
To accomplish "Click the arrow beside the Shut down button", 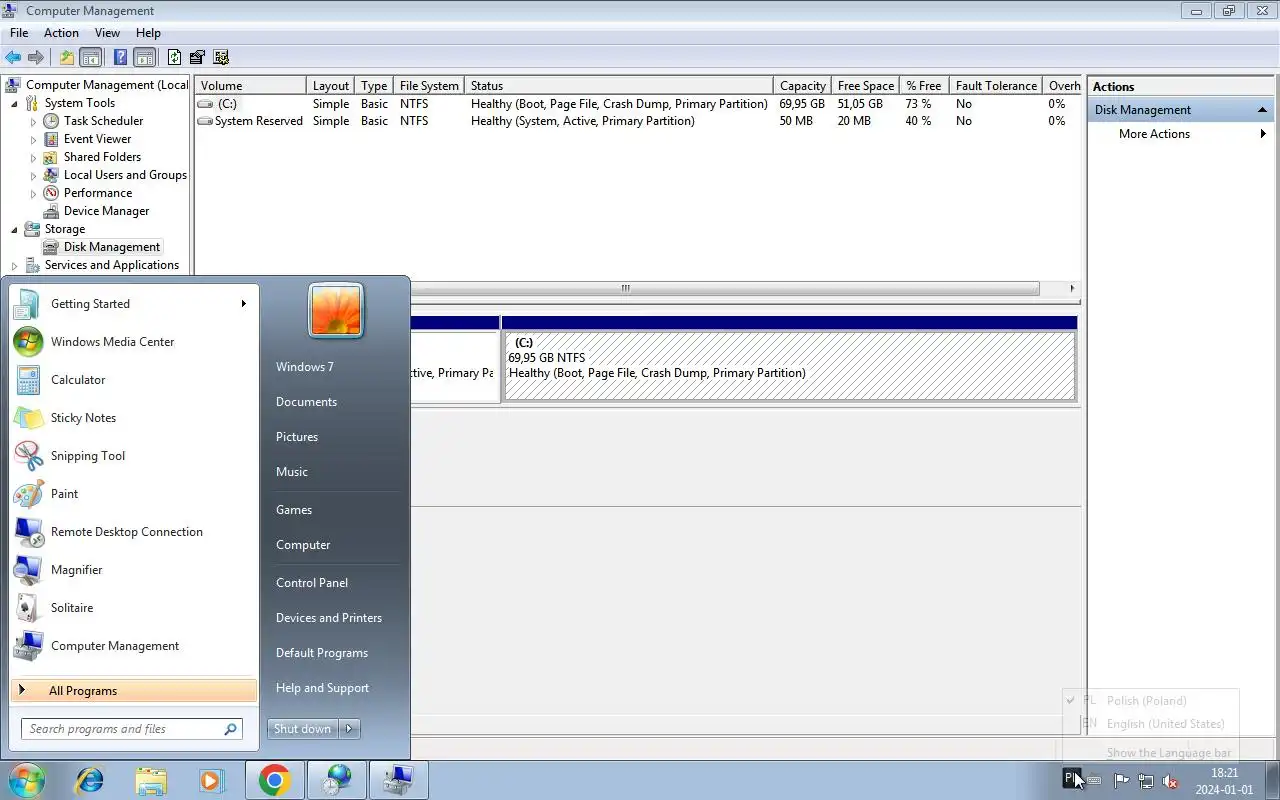I will [349, 729].
